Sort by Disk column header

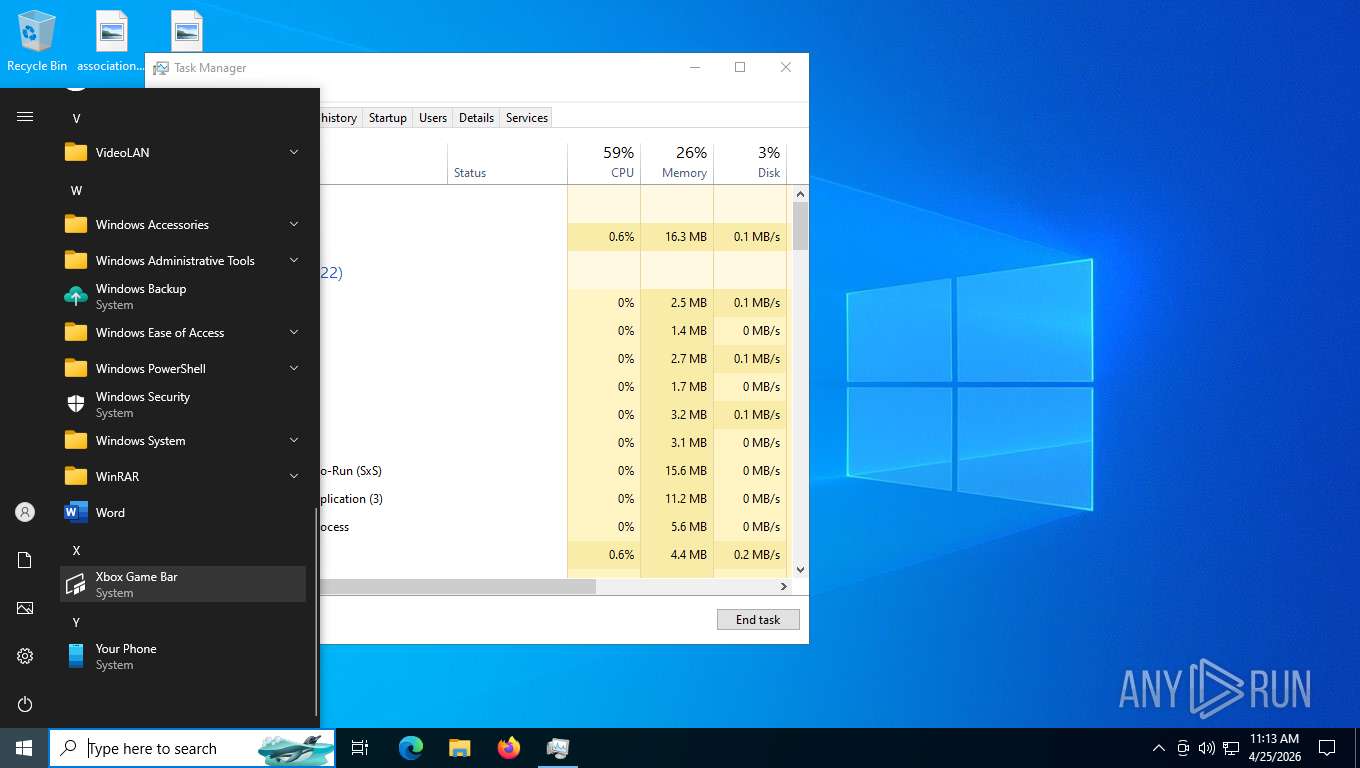pos(750,163)
